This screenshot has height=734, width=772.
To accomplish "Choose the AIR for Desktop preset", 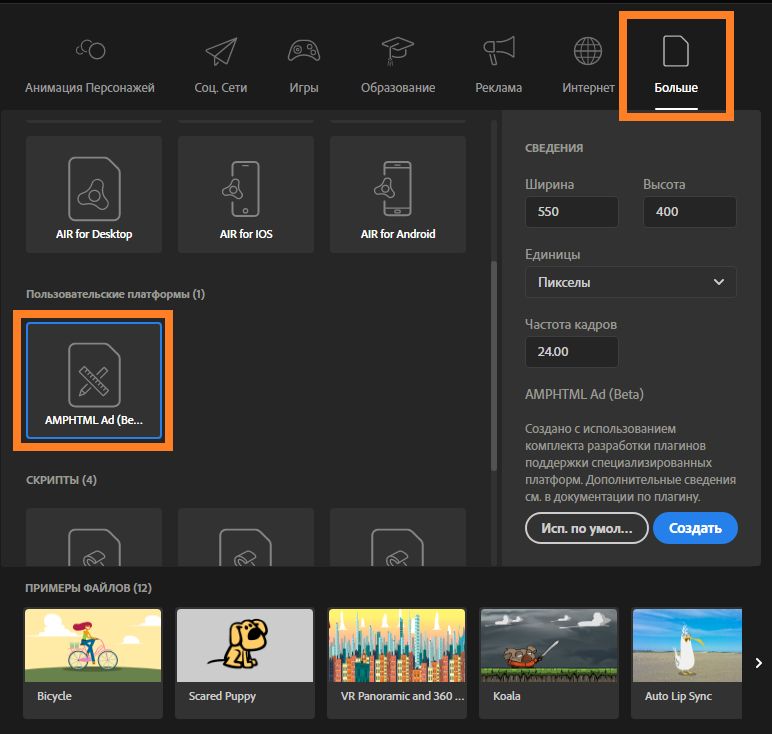I will point(94,194).
